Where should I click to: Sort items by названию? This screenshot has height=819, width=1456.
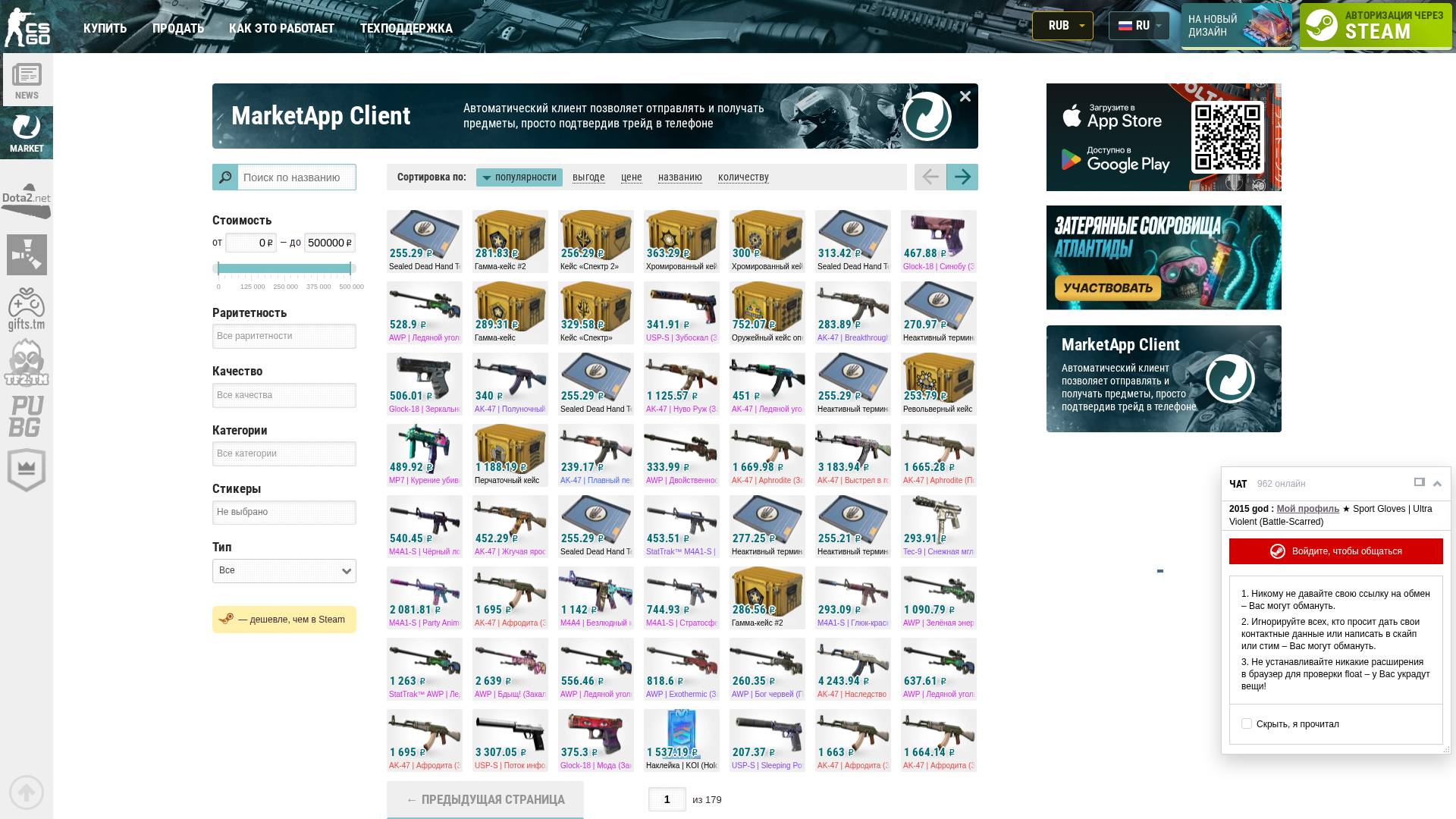coord(680,177)
